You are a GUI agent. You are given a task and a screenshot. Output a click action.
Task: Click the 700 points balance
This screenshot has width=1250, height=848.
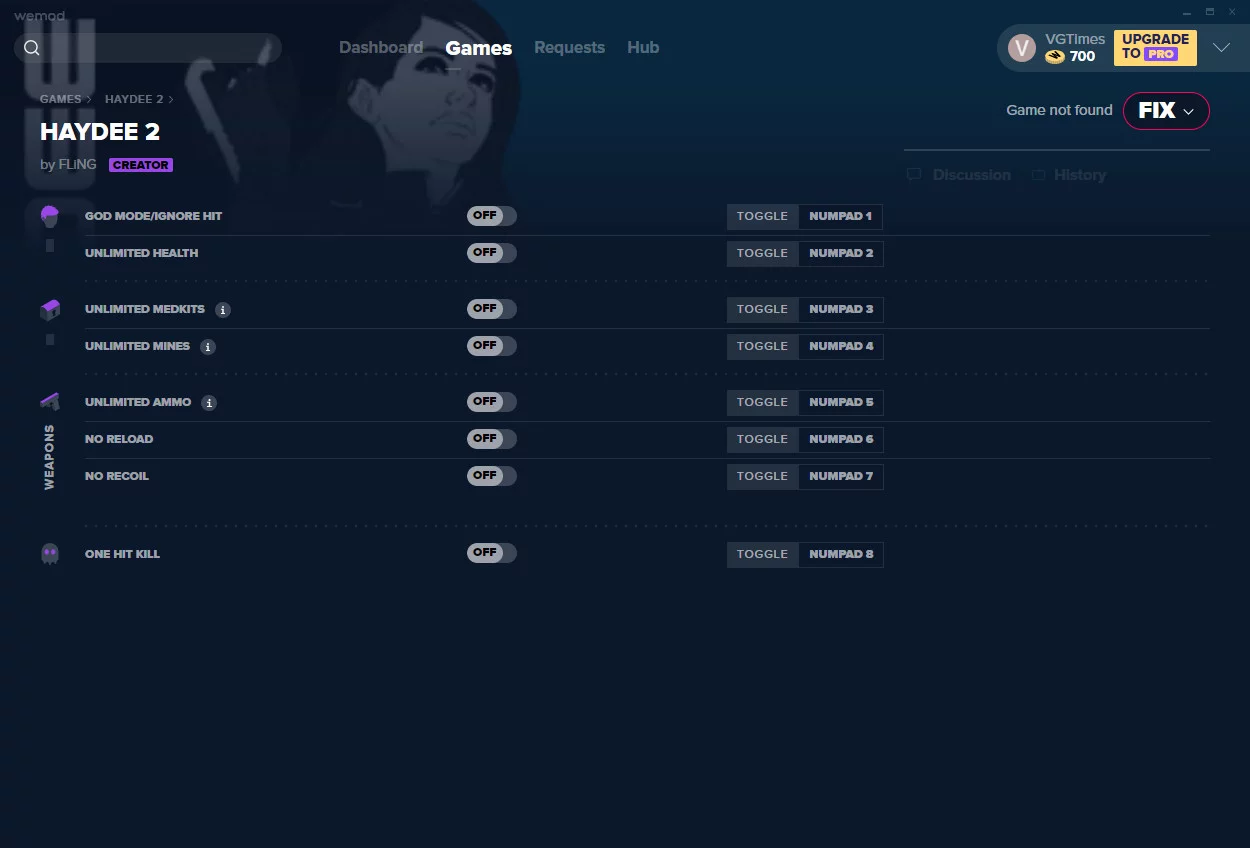1082,57
